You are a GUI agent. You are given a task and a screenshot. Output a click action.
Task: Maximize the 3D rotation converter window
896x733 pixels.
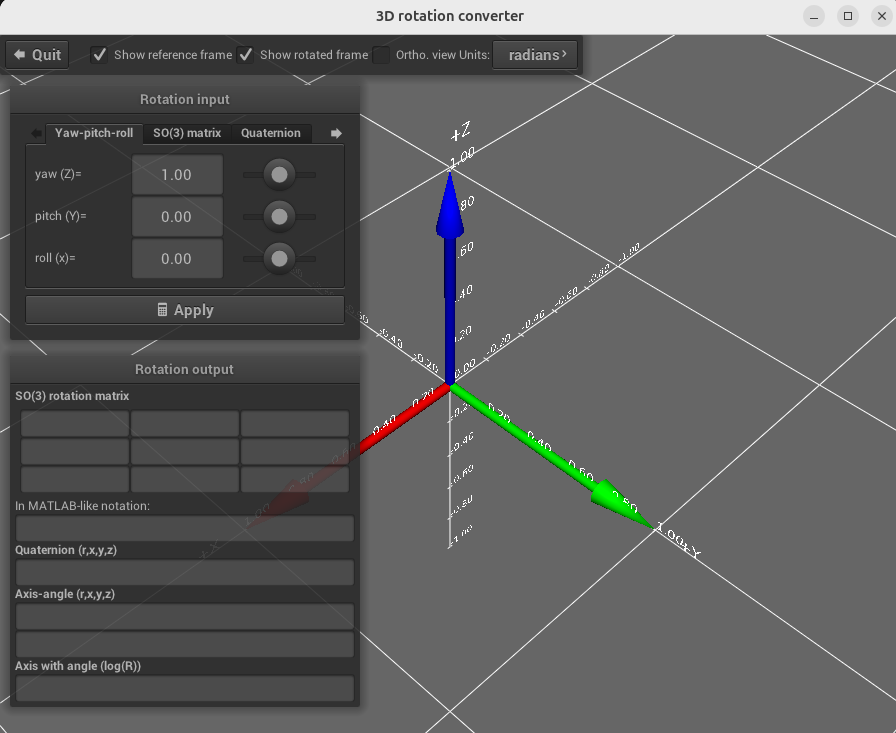848,16
